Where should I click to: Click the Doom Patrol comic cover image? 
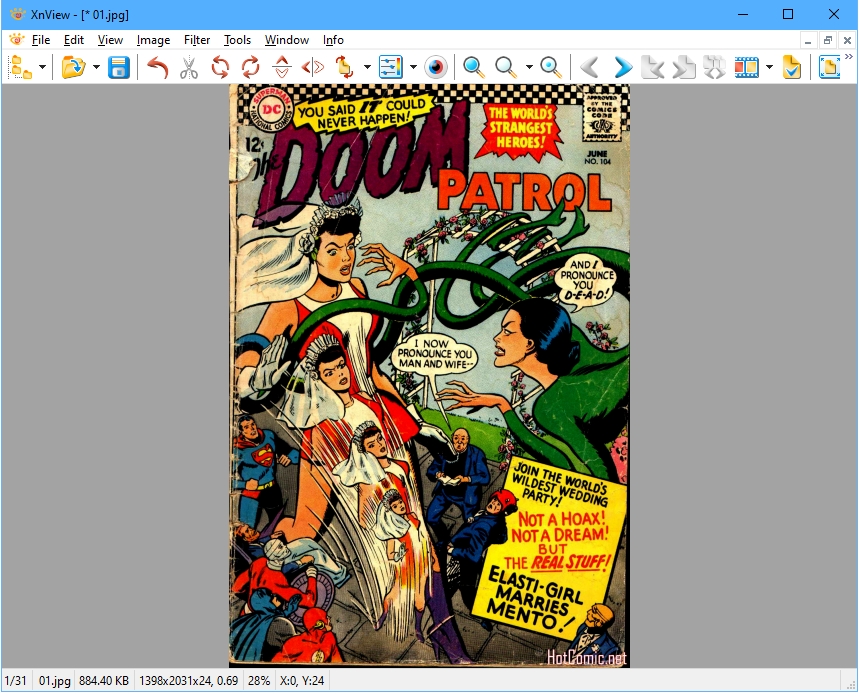[x=429, y=376]
